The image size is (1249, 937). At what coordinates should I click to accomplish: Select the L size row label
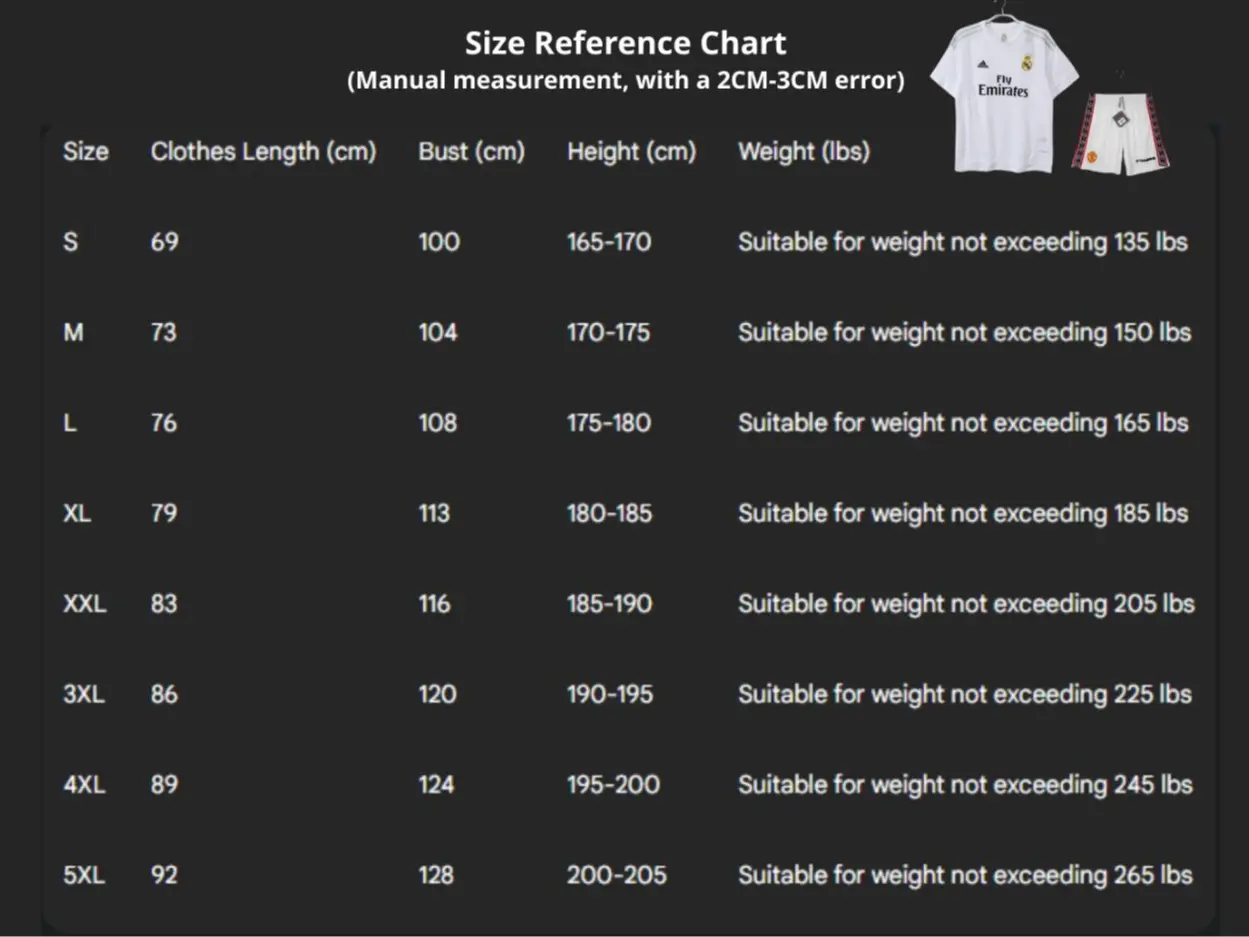pos(69,423)
